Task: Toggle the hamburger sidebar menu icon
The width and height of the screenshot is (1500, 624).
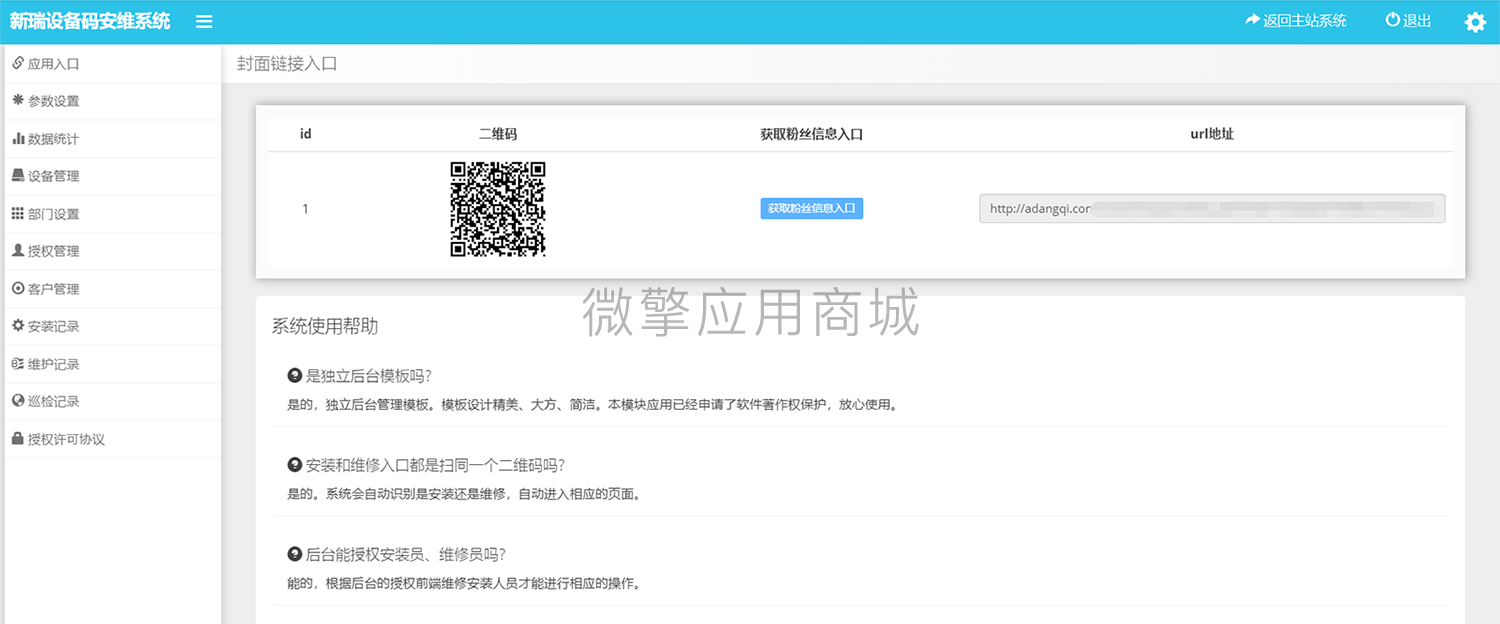Action: coord(204,21)
